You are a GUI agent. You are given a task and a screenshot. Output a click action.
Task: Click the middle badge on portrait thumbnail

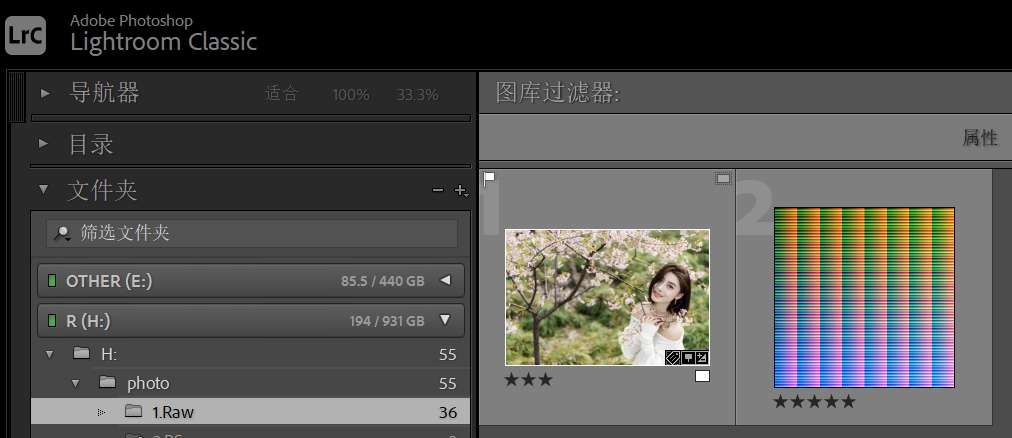pyautogui.click(x=687, y=358)
